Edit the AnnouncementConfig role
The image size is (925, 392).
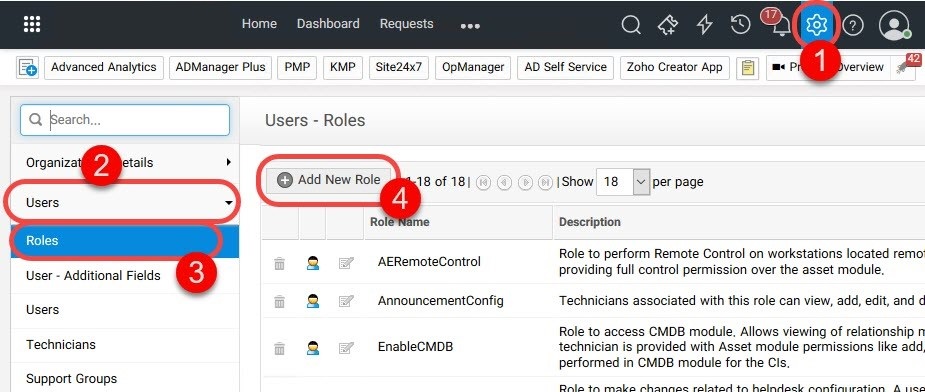pos(346,301)
